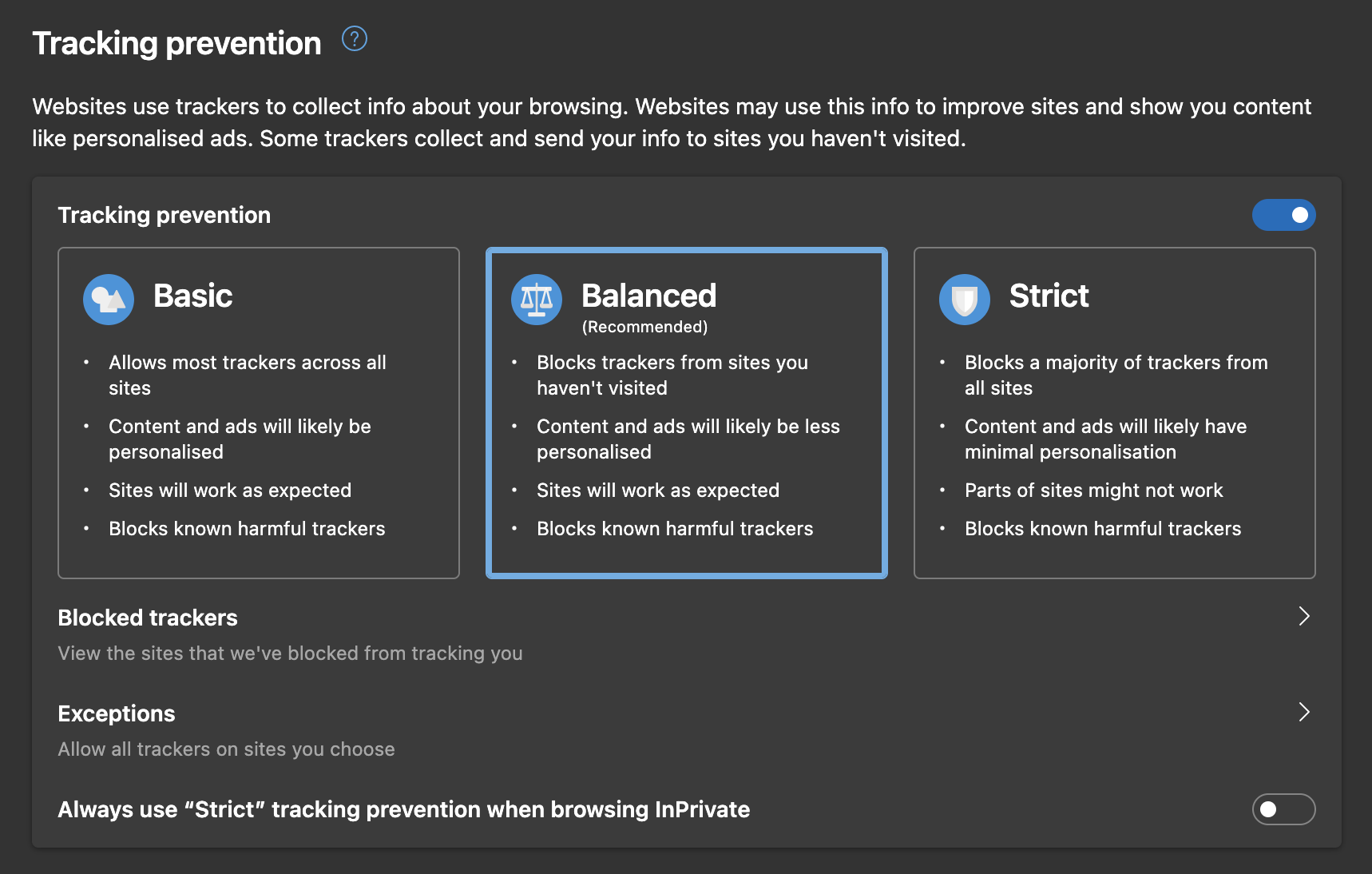Open the Blocked trackers section title
1372x874 pixels.
(x=148, y=618)
